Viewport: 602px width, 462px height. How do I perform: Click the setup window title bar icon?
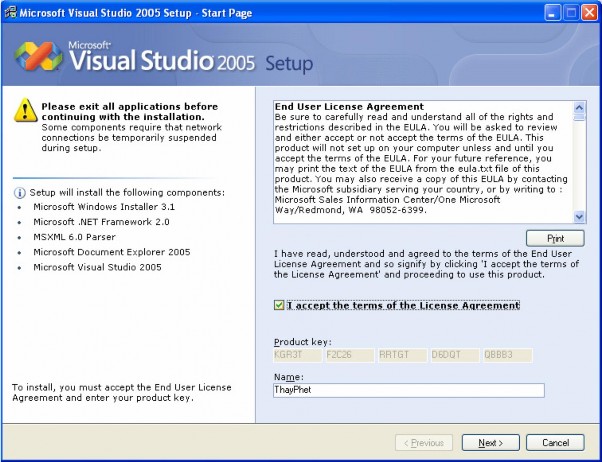point(10,12)
